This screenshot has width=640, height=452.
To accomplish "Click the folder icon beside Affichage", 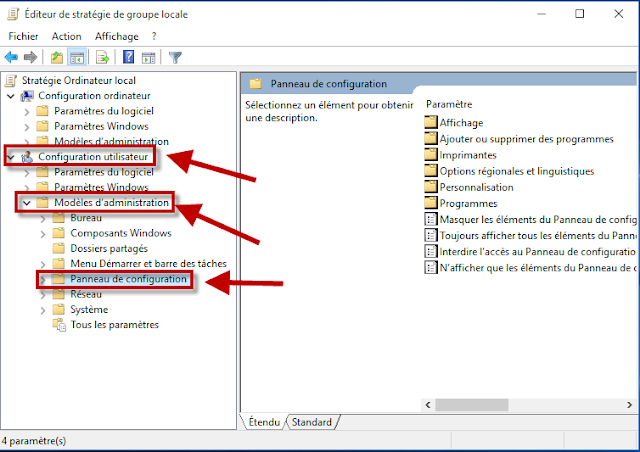I will 431,122.
